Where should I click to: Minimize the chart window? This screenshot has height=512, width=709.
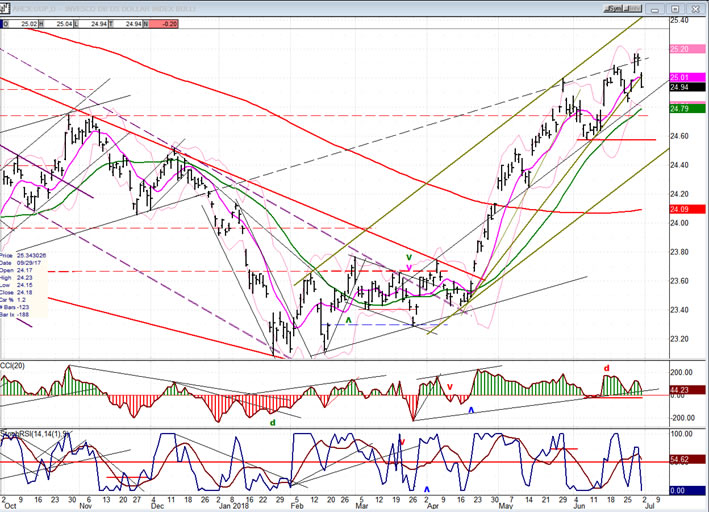[x=655, y=9]
